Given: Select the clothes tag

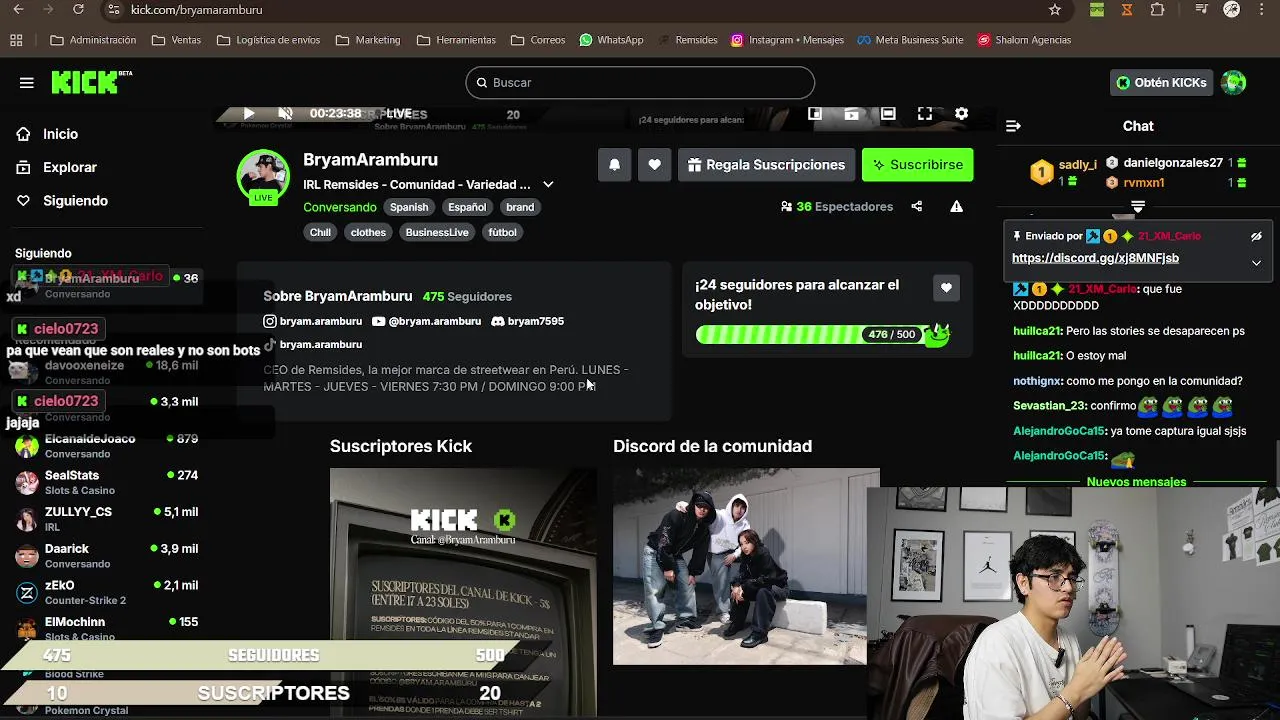Looking at the screenshot, I should point(368,232).
